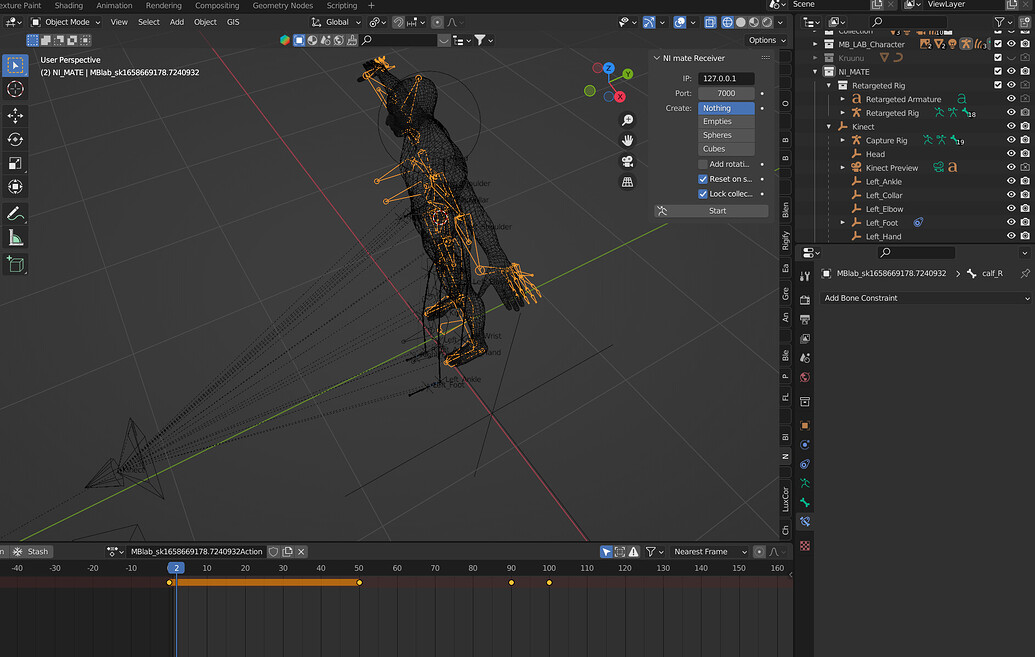Select Nothing in the Create options
Image resolution: width=1035 pixels, height=657 pixels.
click(726, 108)
